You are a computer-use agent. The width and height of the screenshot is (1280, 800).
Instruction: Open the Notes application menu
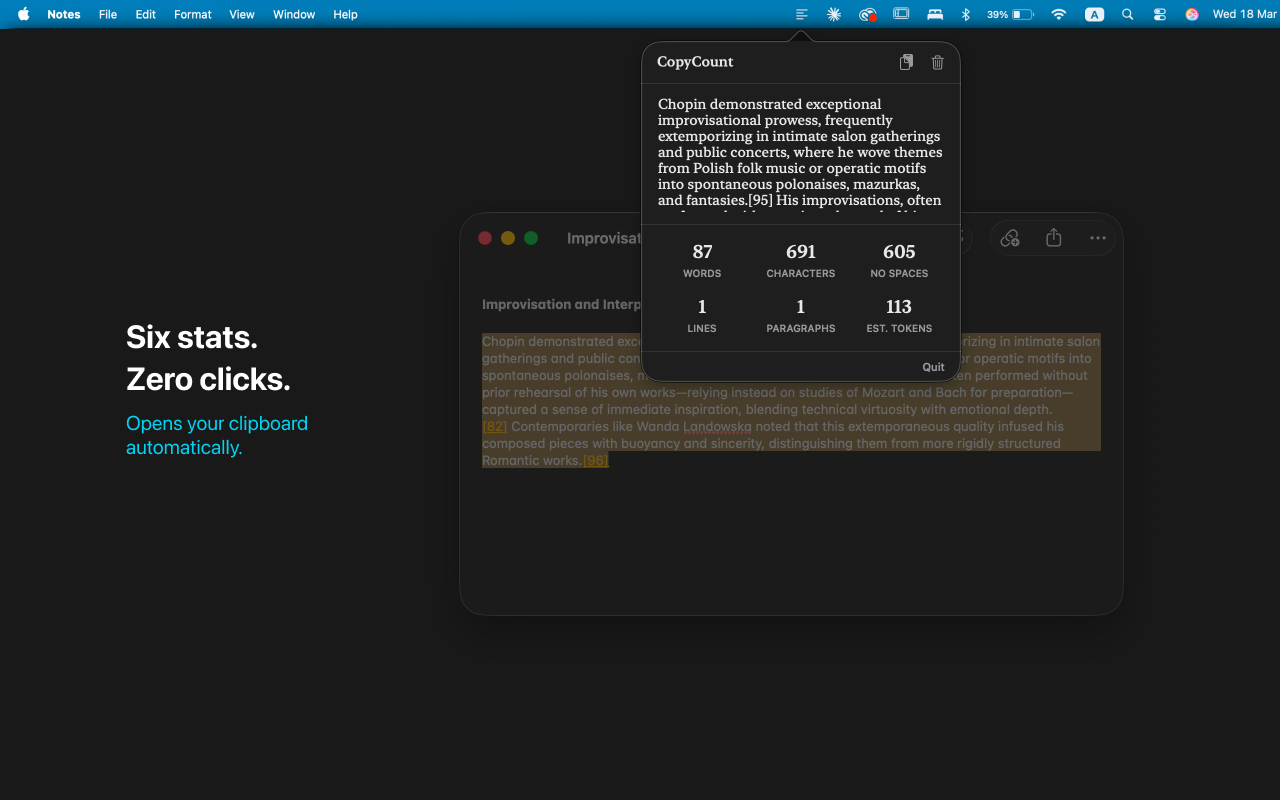click(64, 14)
